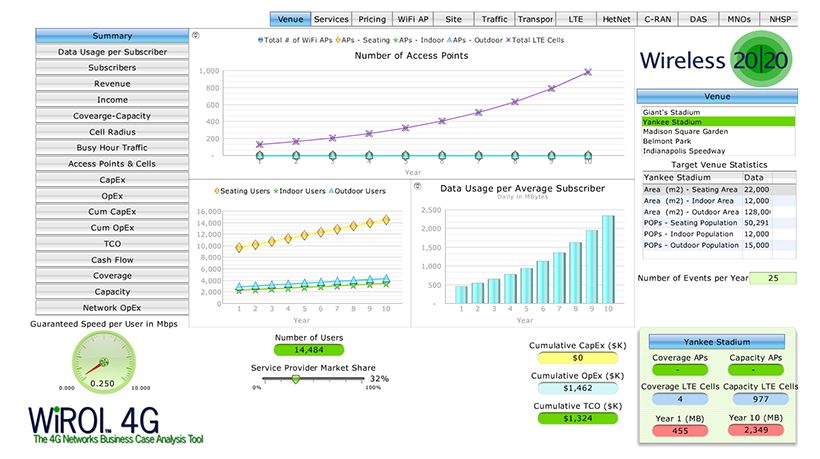The image size is (820, 459).
Task: Choose Belmont Park venue
Action: point(719,141)
